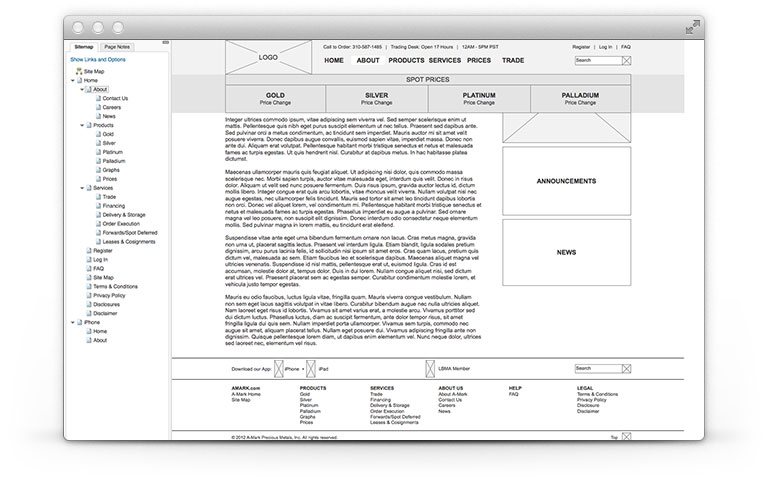The height and width of the screenshot is (480, 768).
Task: Open Graphs page in sitemap tree
Action: click(111, 170)
